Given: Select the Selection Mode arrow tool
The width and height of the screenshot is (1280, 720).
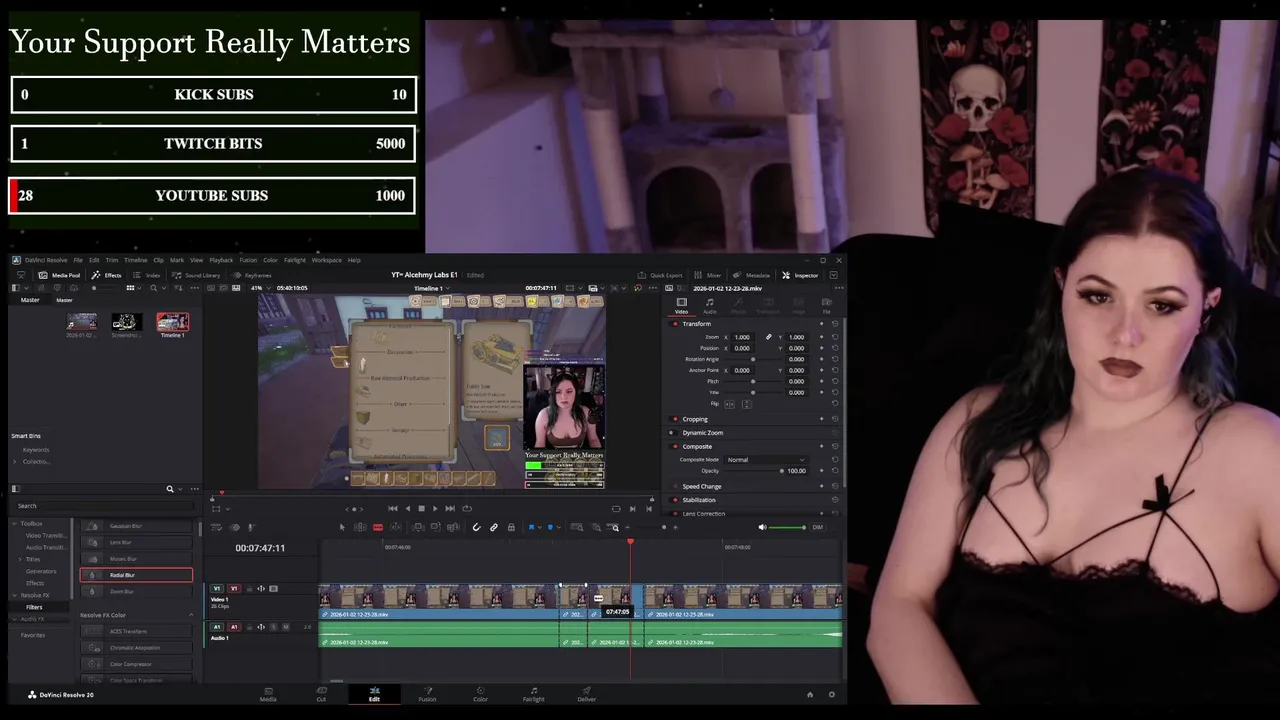Looking at the screenshot, I should pyautogui.click(x=342, y=527).
